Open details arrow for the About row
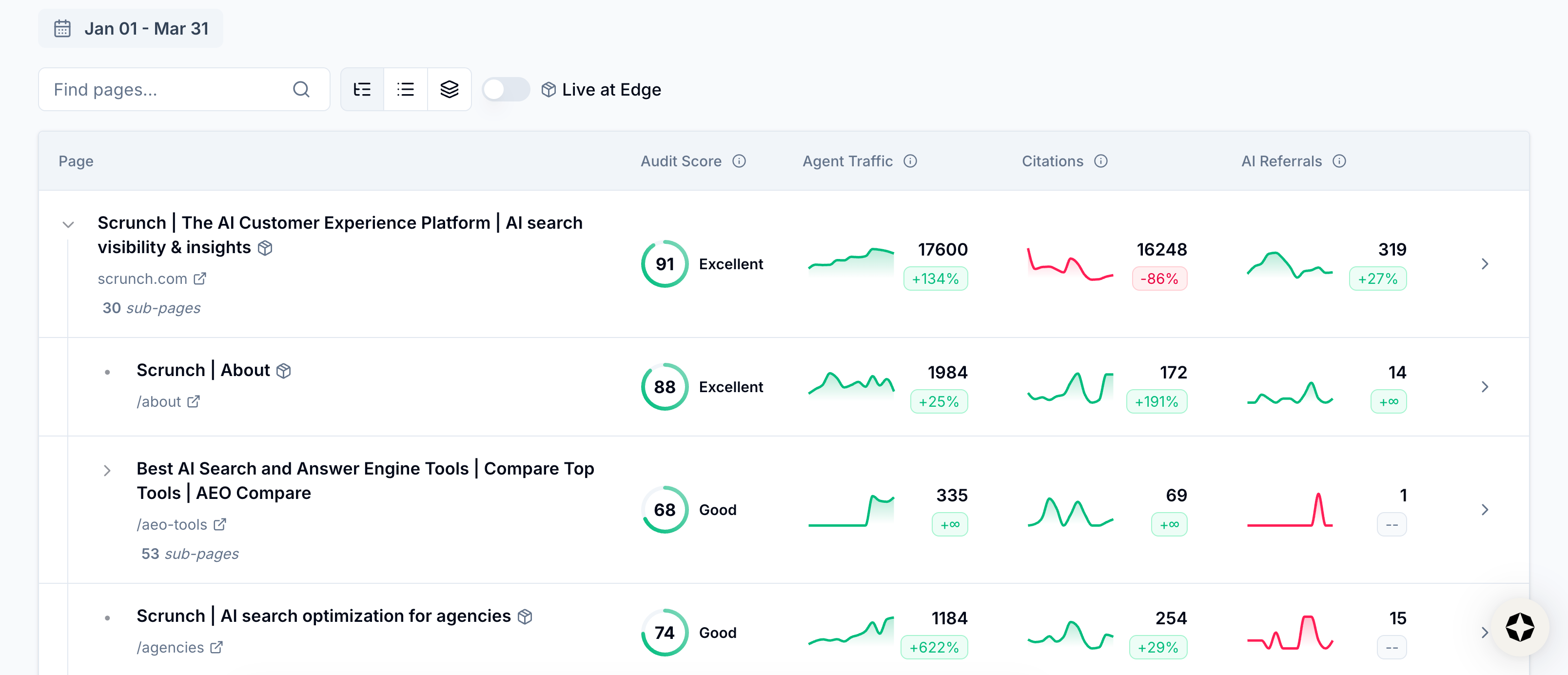The width and height of the screenshot is (1568, 675). point(1485,386)
